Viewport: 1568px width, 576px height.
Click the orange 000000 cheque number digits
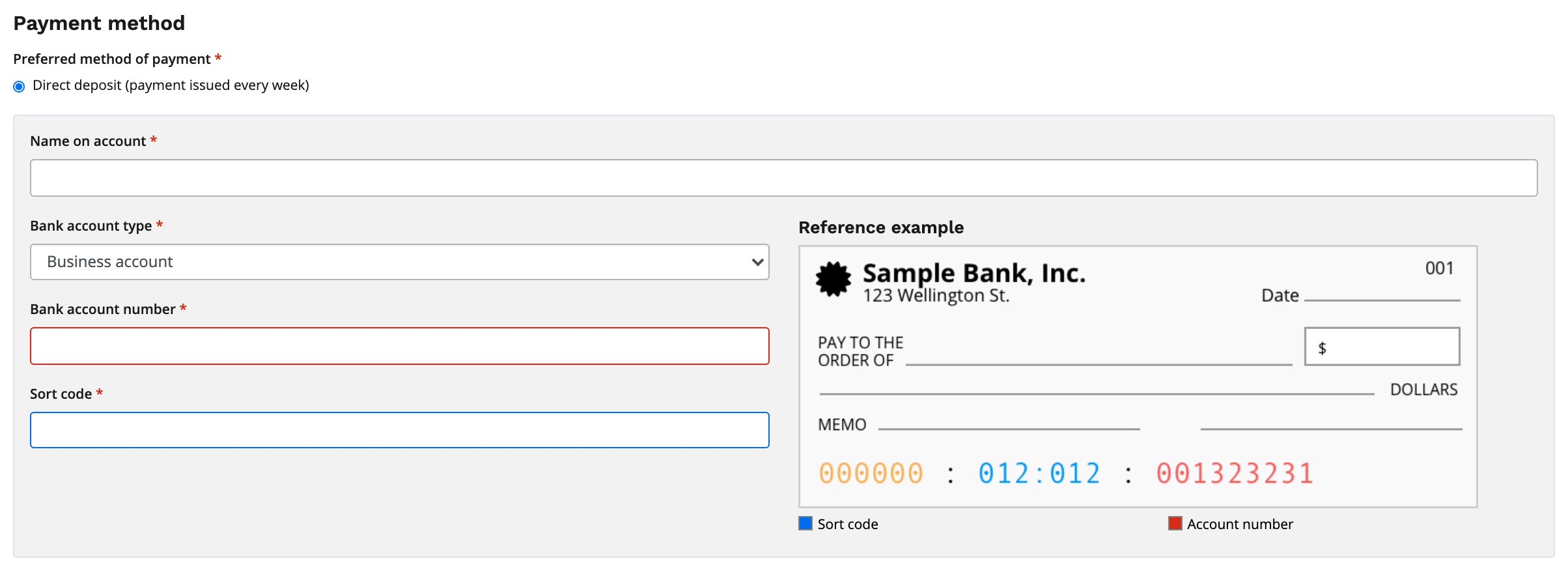point(871,474)
